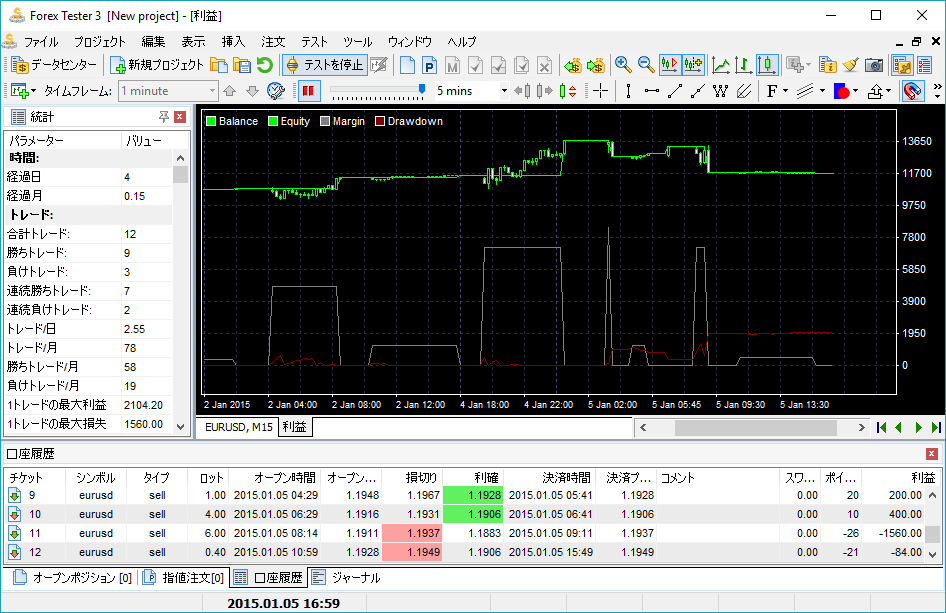Click the test speed slider handle
The height and width of the screenshot is (613, 946).
click(423, 90)
